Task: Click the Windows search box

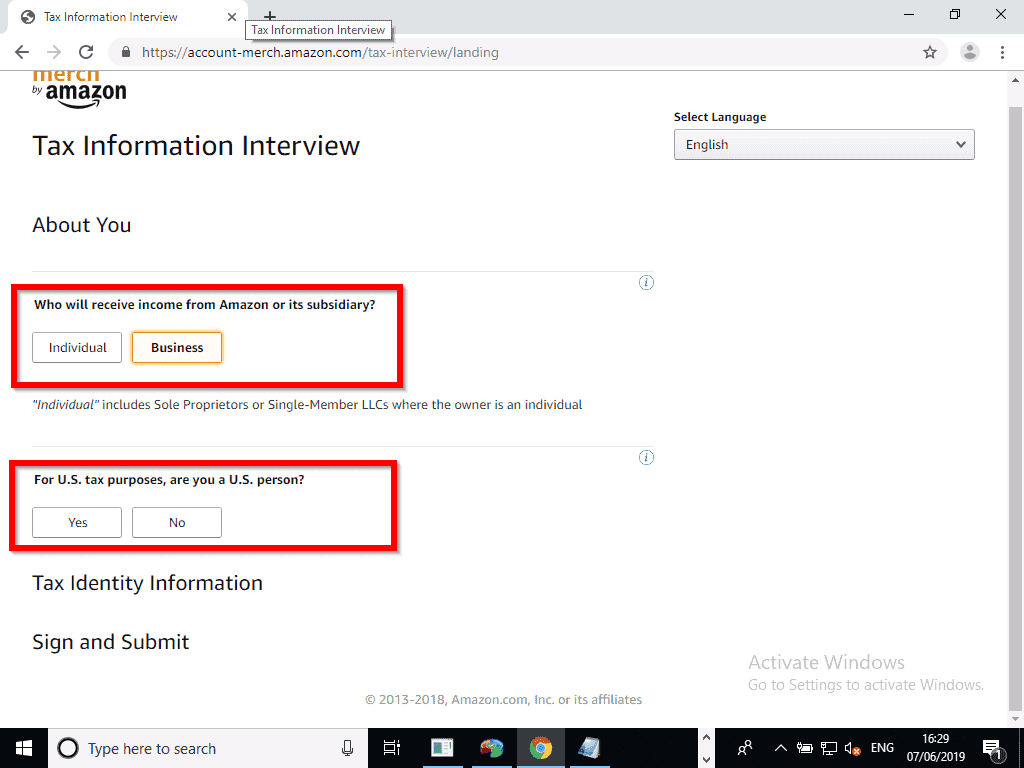Action: click(x=207, y=748)
